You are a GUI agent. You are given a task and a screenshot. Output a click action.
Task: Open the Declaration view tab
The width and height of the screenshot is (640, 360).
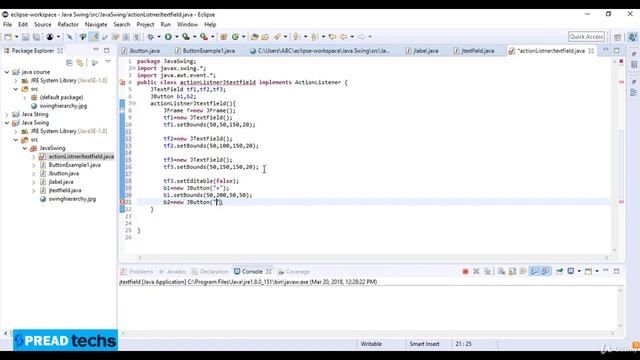point(210,272)
